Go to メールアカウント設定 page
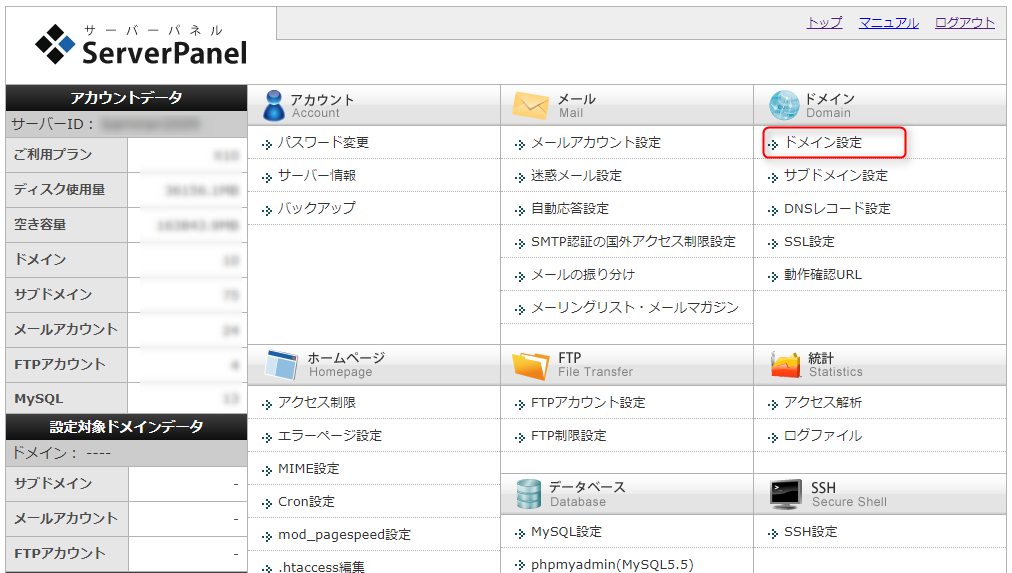This screenshot has height=573, width=1012. (x=595, y=143)
